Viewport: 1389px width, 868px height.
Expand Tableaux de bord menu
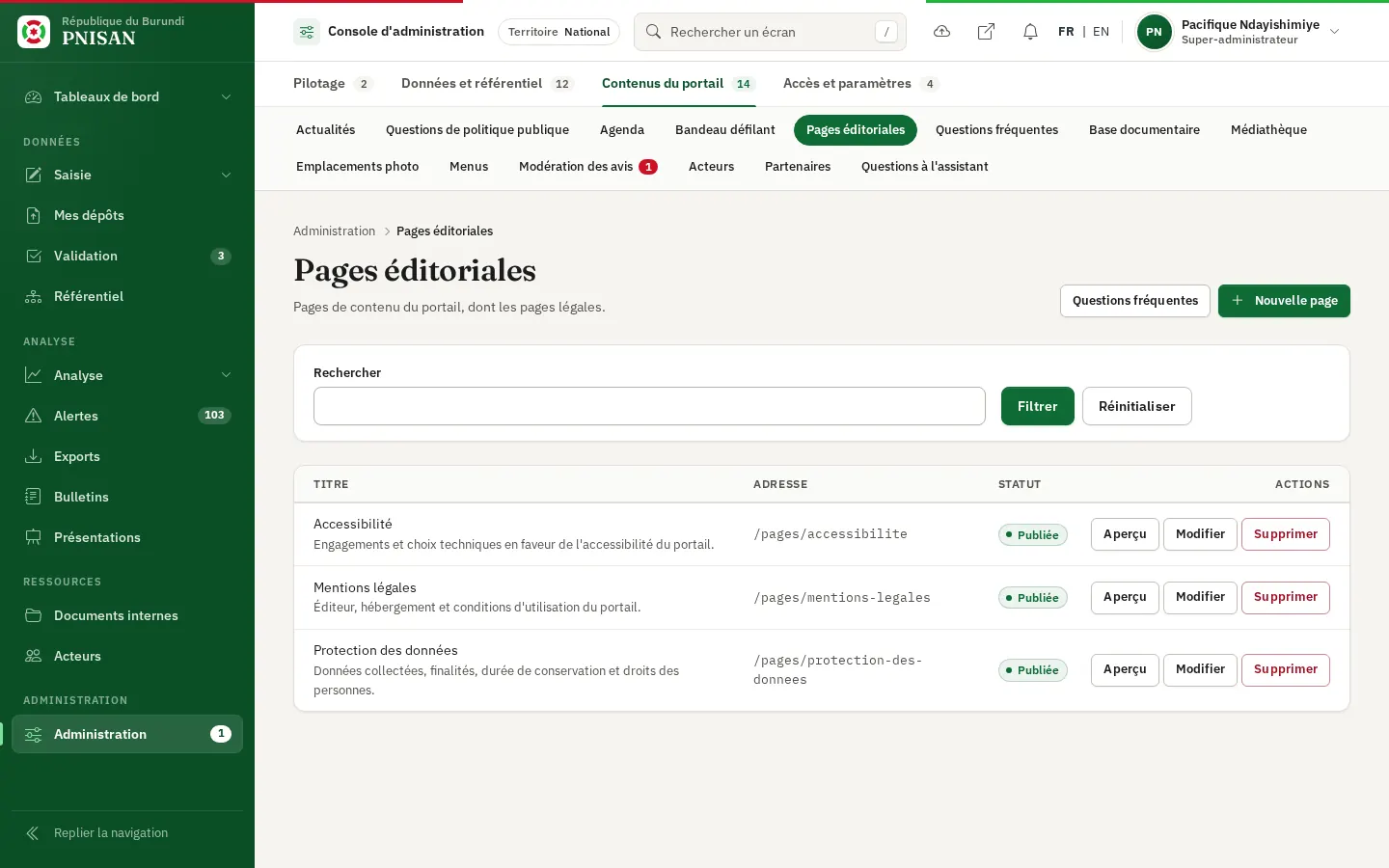coord(127,96)
